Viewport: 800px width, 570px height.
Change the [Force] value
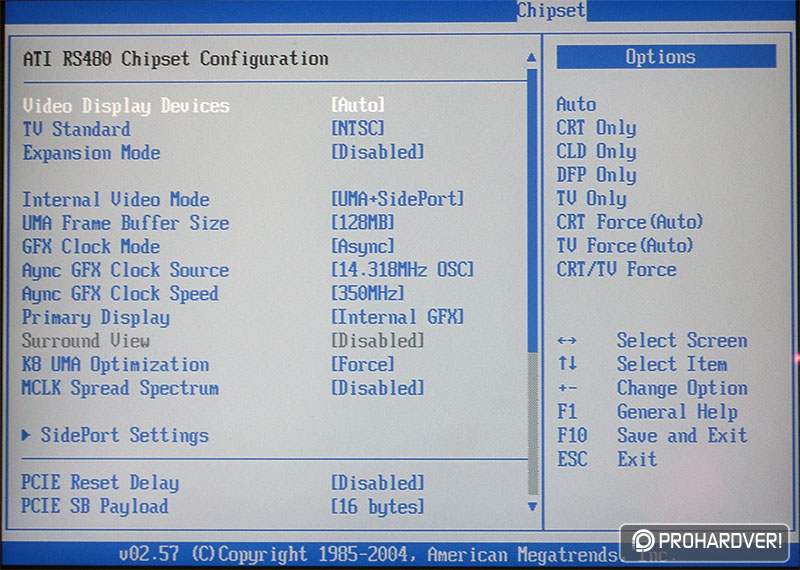[363, 364]
